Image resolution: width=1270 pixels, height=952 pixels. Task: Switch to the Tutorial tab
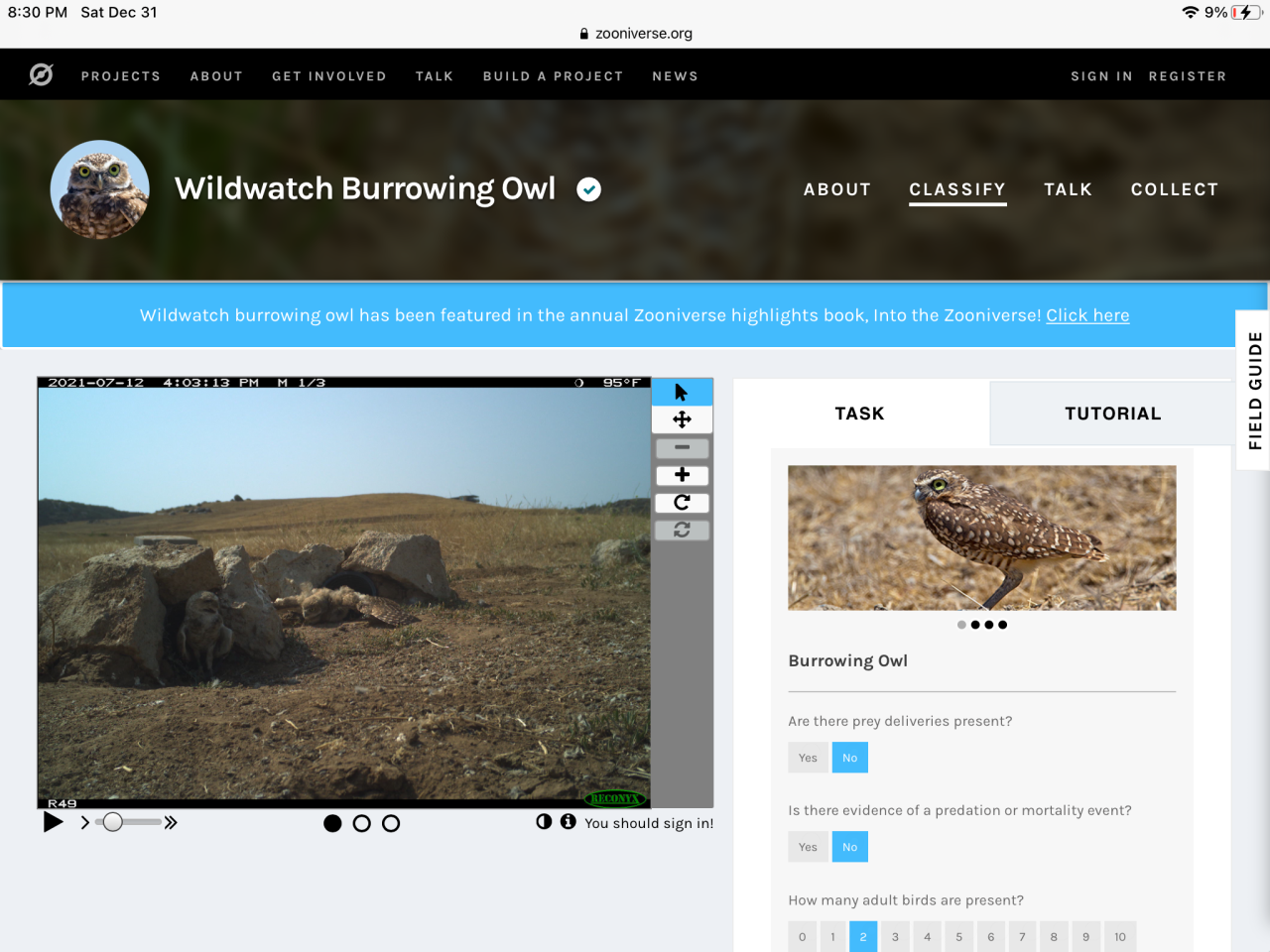1112,414
